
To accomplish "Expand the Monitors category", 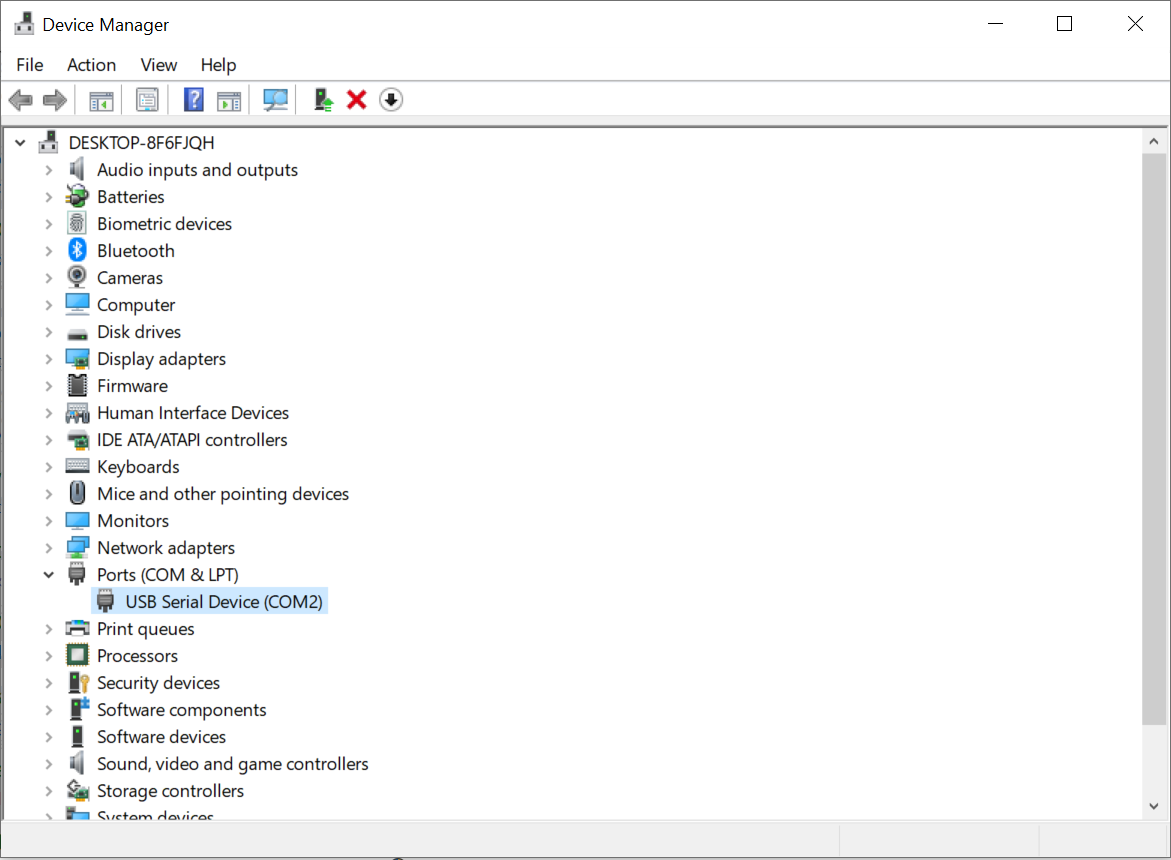I will pyautogui.click(x=49, y=520).
